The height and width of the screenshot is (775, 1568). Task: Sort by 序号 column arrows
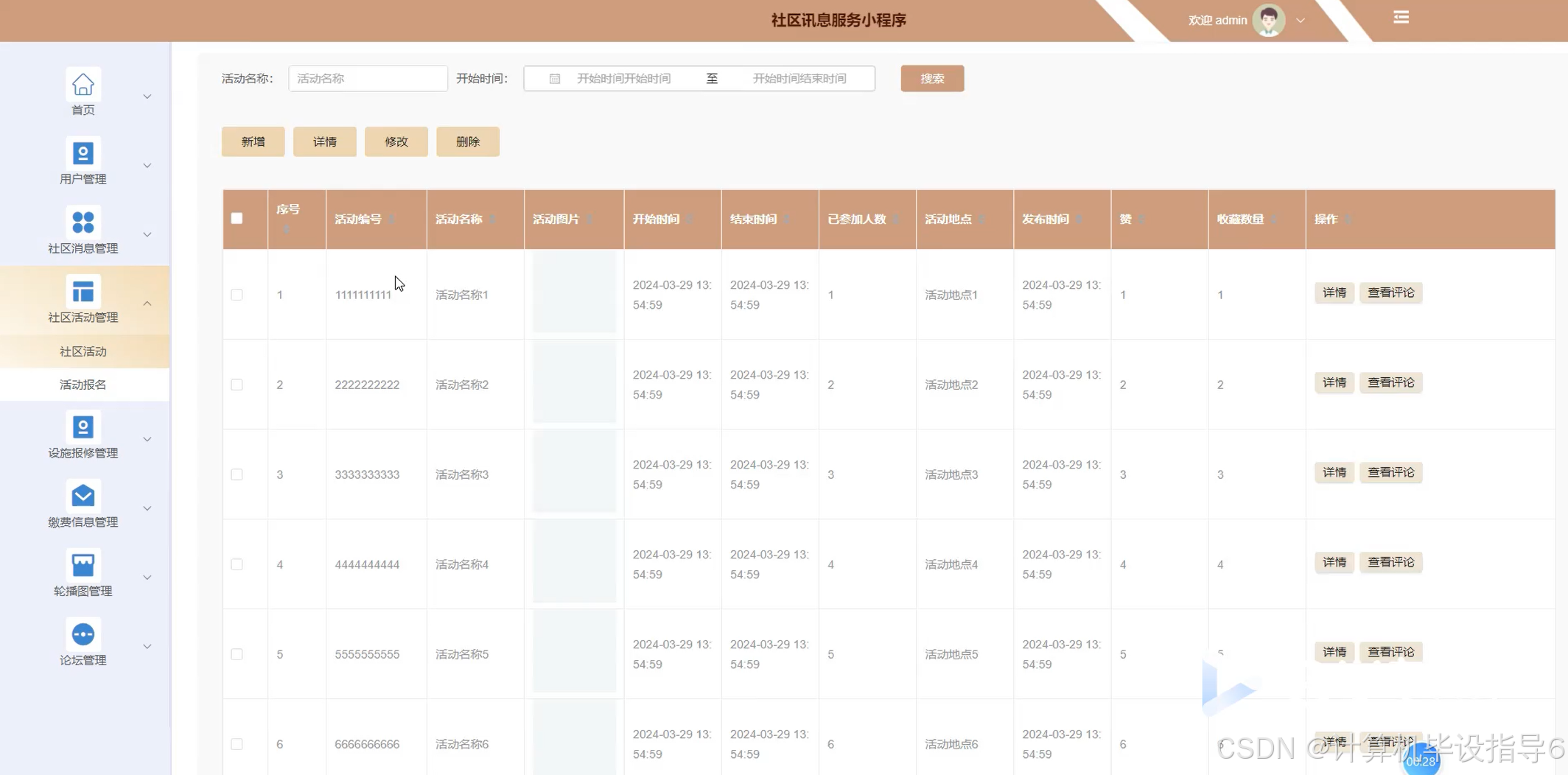[286, 229]
